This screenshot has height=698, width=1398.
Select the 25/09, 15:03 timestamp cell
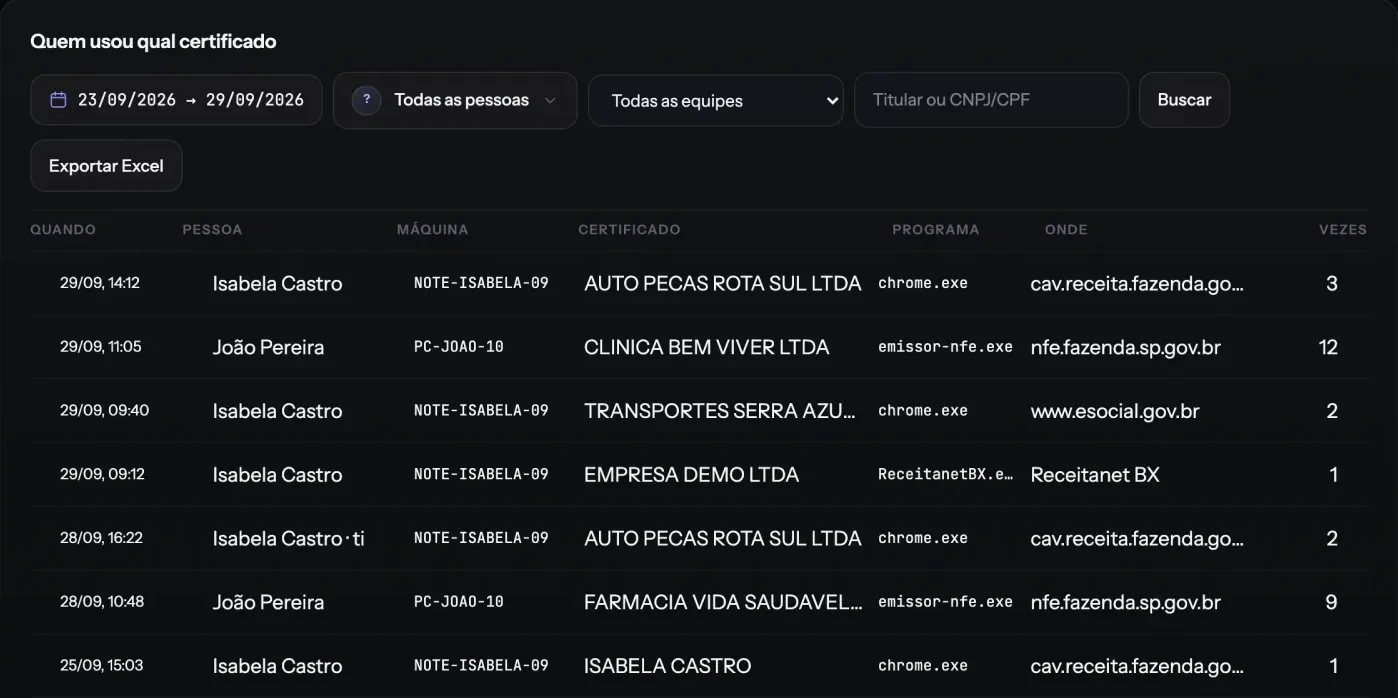coord(101,665)
